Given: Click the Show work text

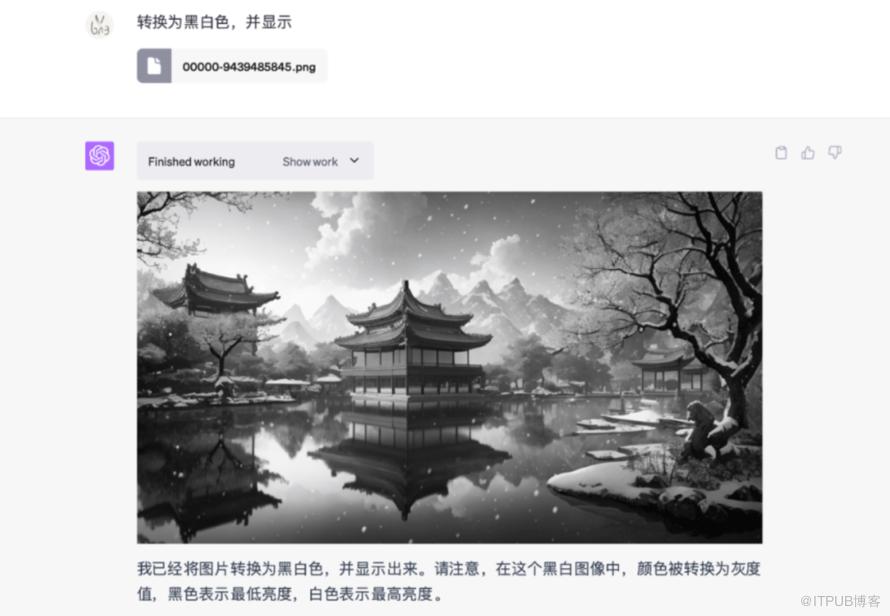Looking at the screenshot, I should (310, 162).
